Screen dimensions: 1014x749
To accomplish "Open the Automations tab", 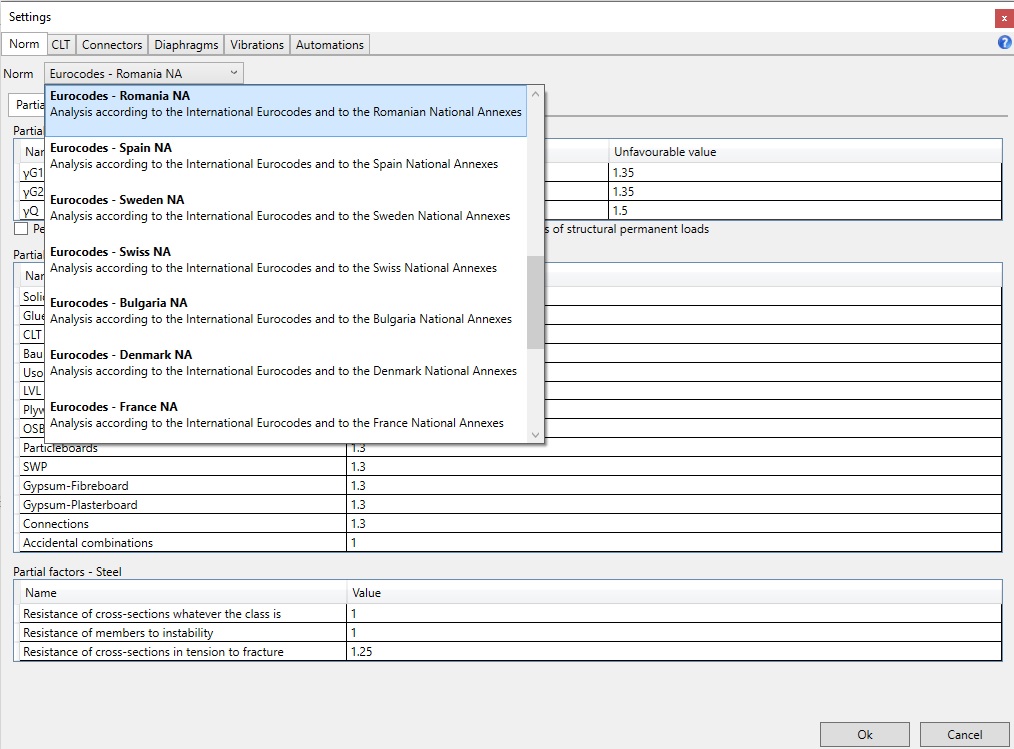I will [330, 45].
